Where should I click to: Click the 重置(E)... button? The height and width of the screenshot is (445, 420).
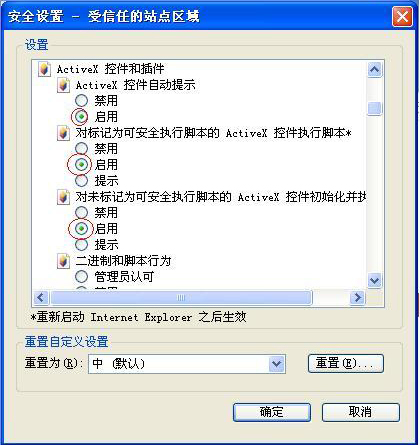point(346,363)
